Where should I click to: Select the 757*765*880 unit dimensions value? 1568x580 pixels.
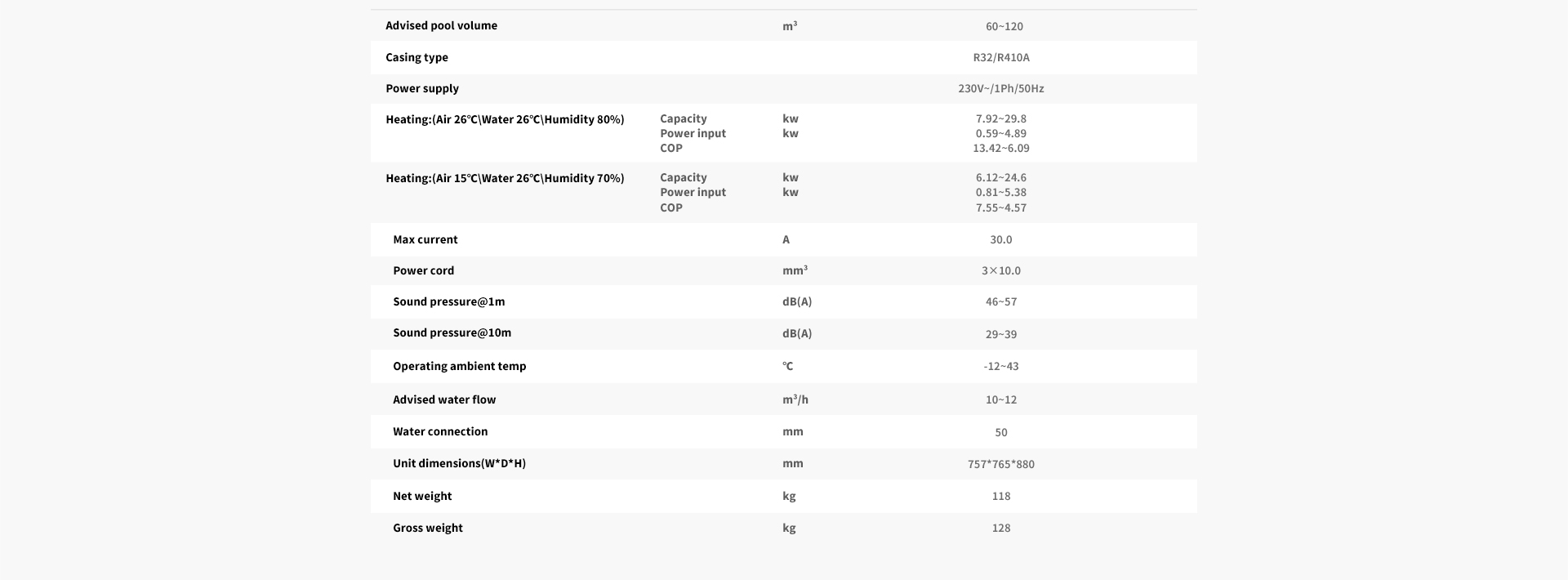pos(1001,464)
